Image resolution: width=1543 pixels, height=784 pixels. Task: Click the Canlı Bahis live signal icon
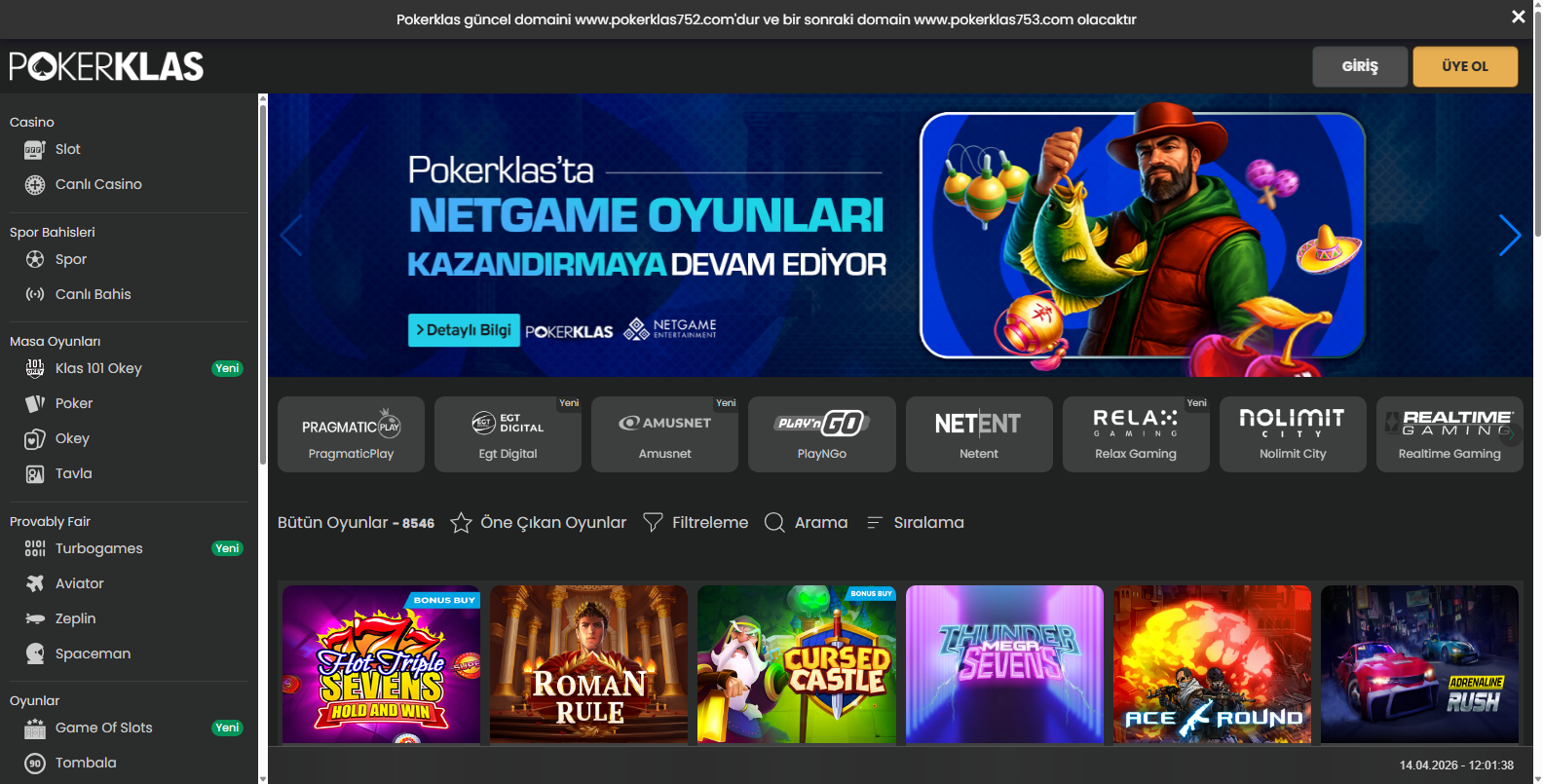click(35, 294)
